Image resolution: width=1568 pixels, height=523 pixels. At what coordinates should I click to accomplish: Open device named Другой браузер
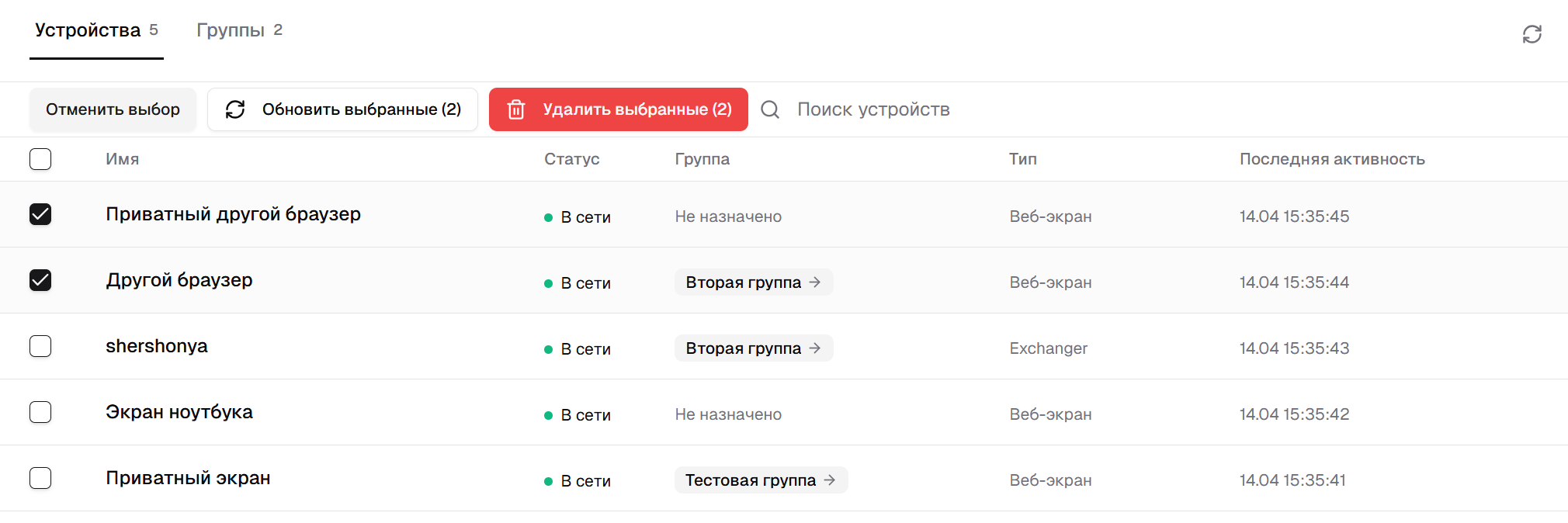179,280
